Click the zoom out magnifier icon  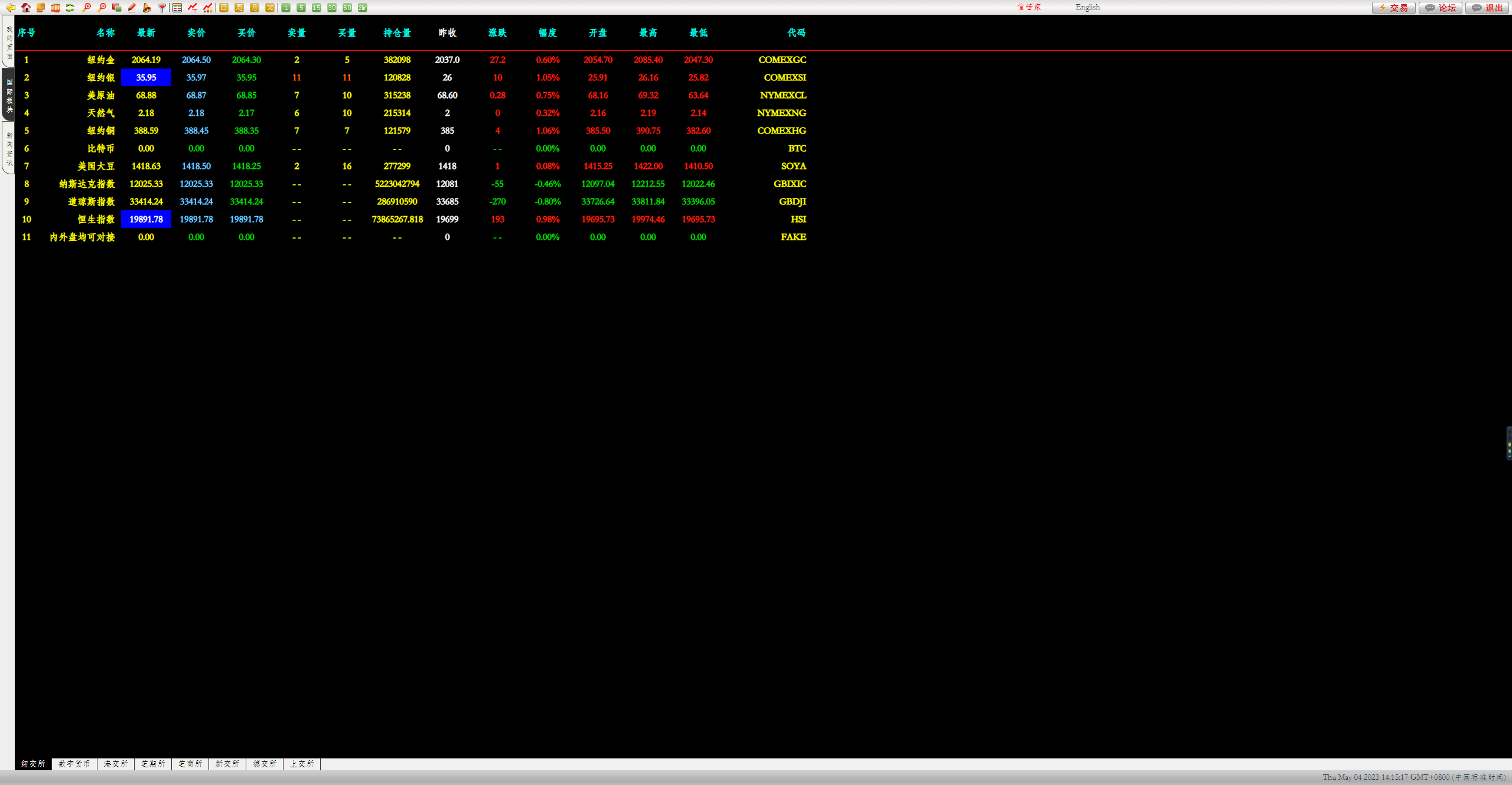102,8
